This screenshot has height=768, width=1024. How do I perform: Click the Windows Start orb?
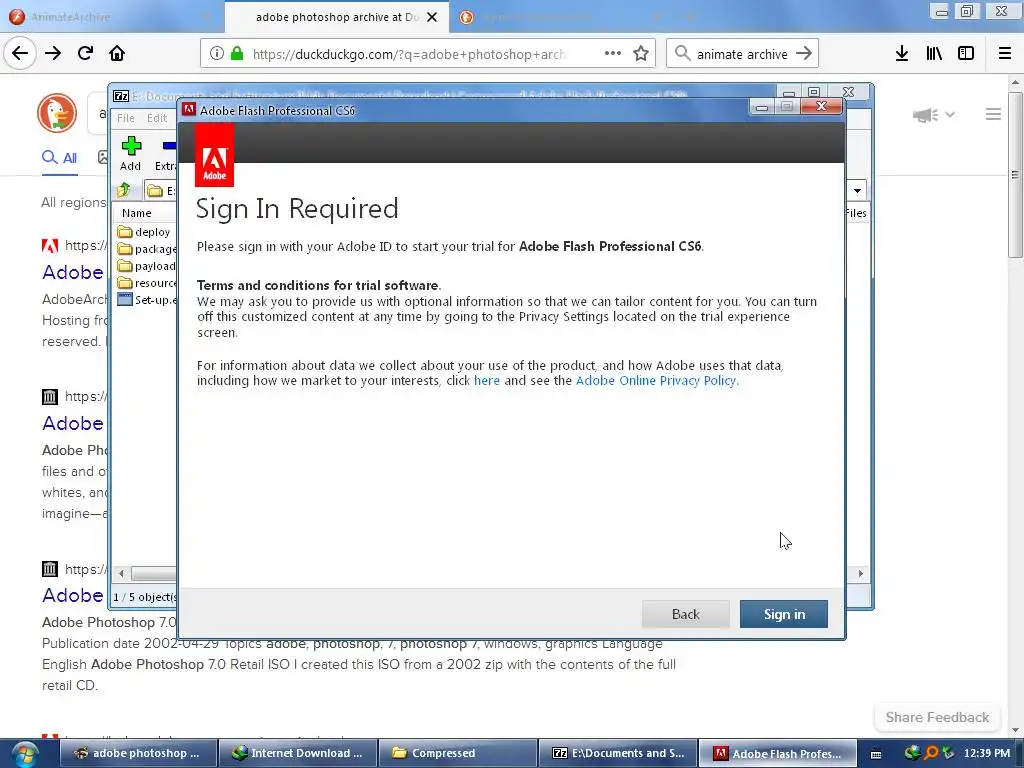[24, 754]
